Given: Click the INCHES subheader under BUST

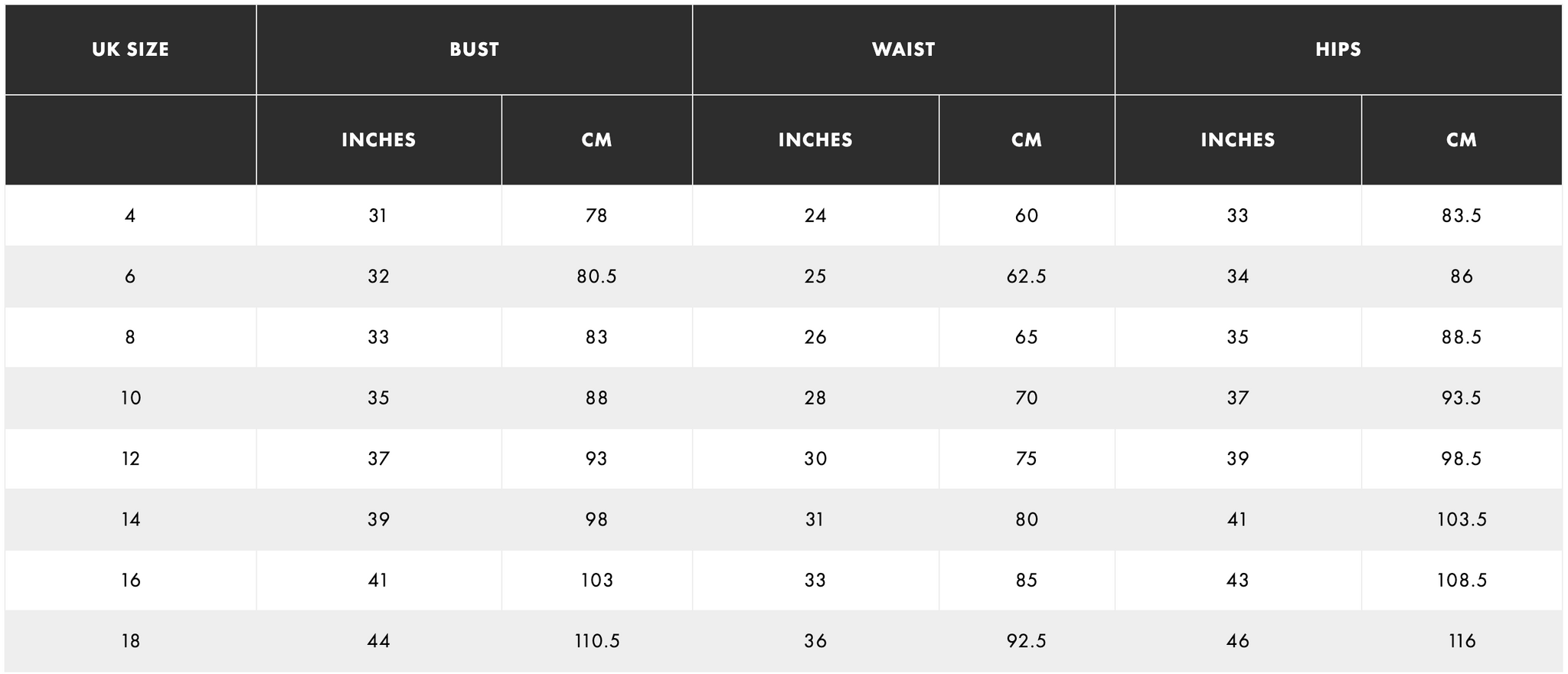Looking at the screenshot, I should point(378,140).
